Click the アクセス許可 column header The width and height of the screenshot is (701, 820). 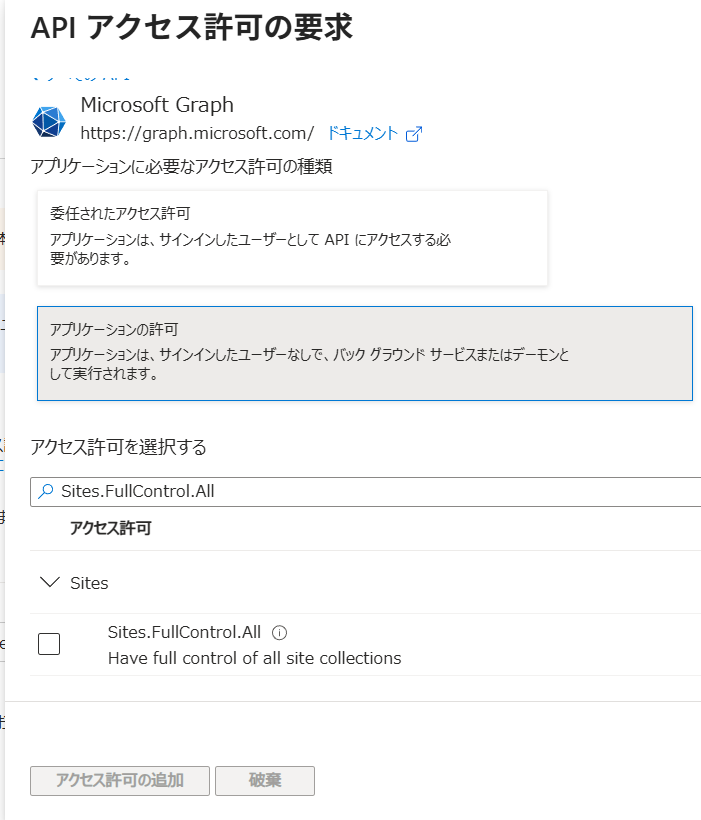[111, 528]
